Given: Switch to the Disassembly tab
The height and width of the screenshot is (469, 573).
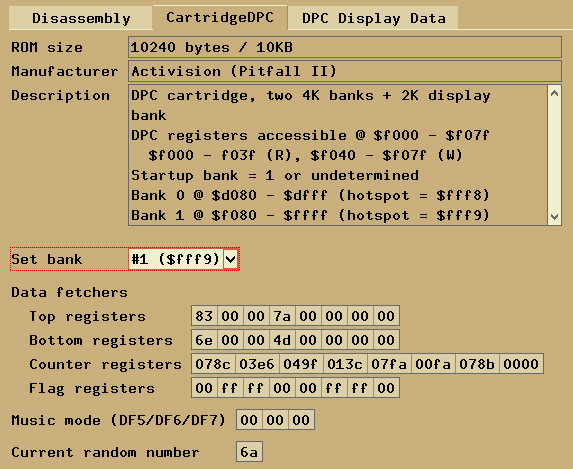Looking at the screenshot, I should (81, 18).
